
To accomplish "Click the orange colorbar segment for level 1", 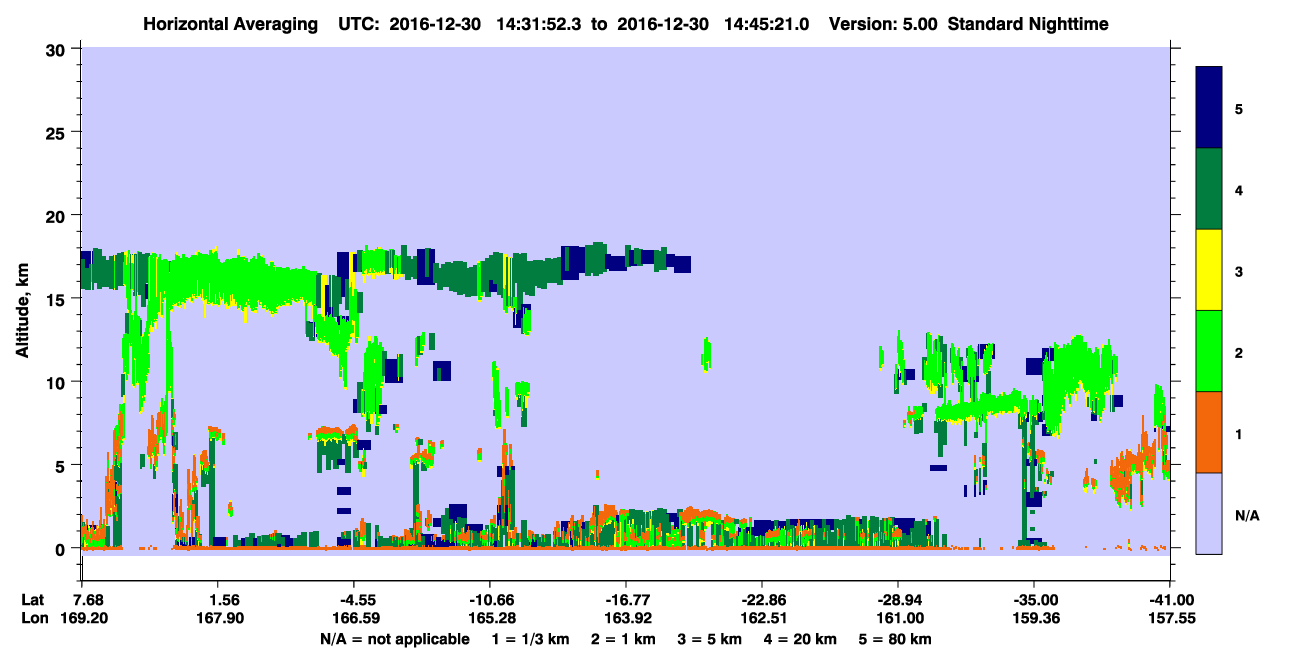I will 1209,432.
